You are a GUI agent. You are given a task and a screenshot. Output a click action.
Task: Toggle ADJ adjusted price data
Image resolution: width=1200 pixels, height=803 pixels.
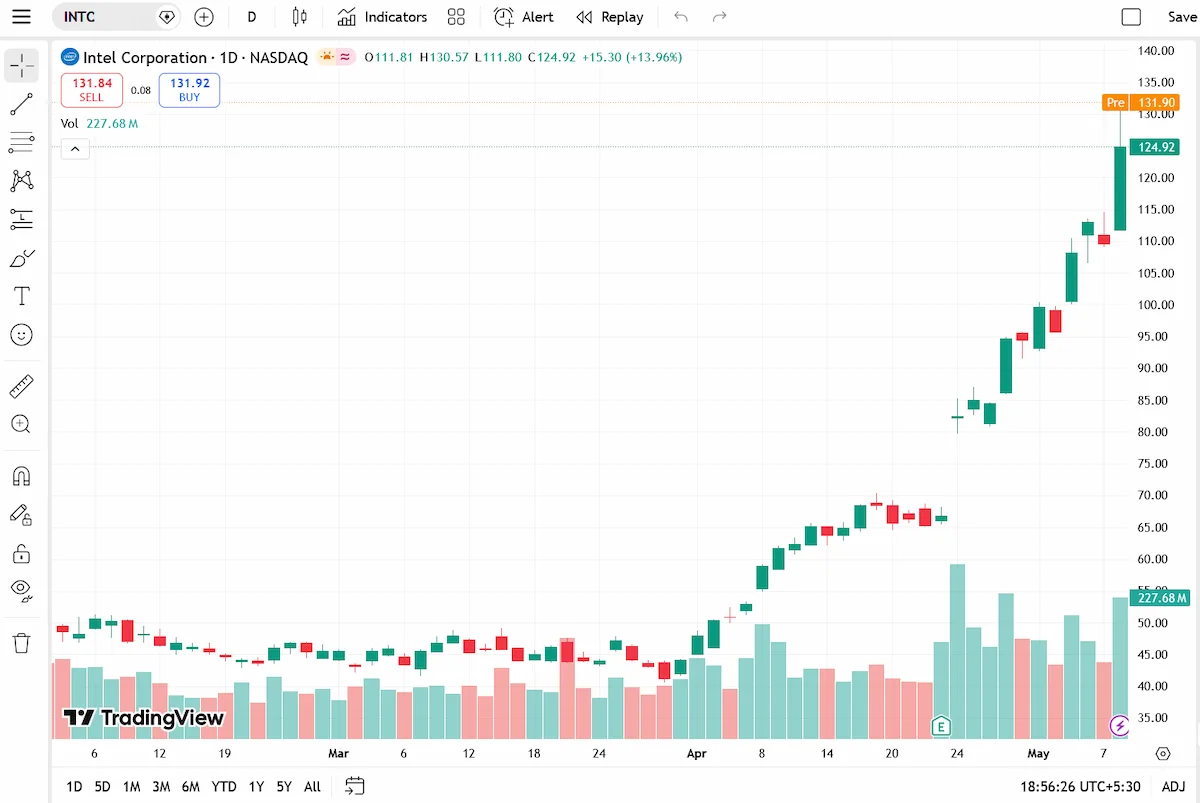1174,786
